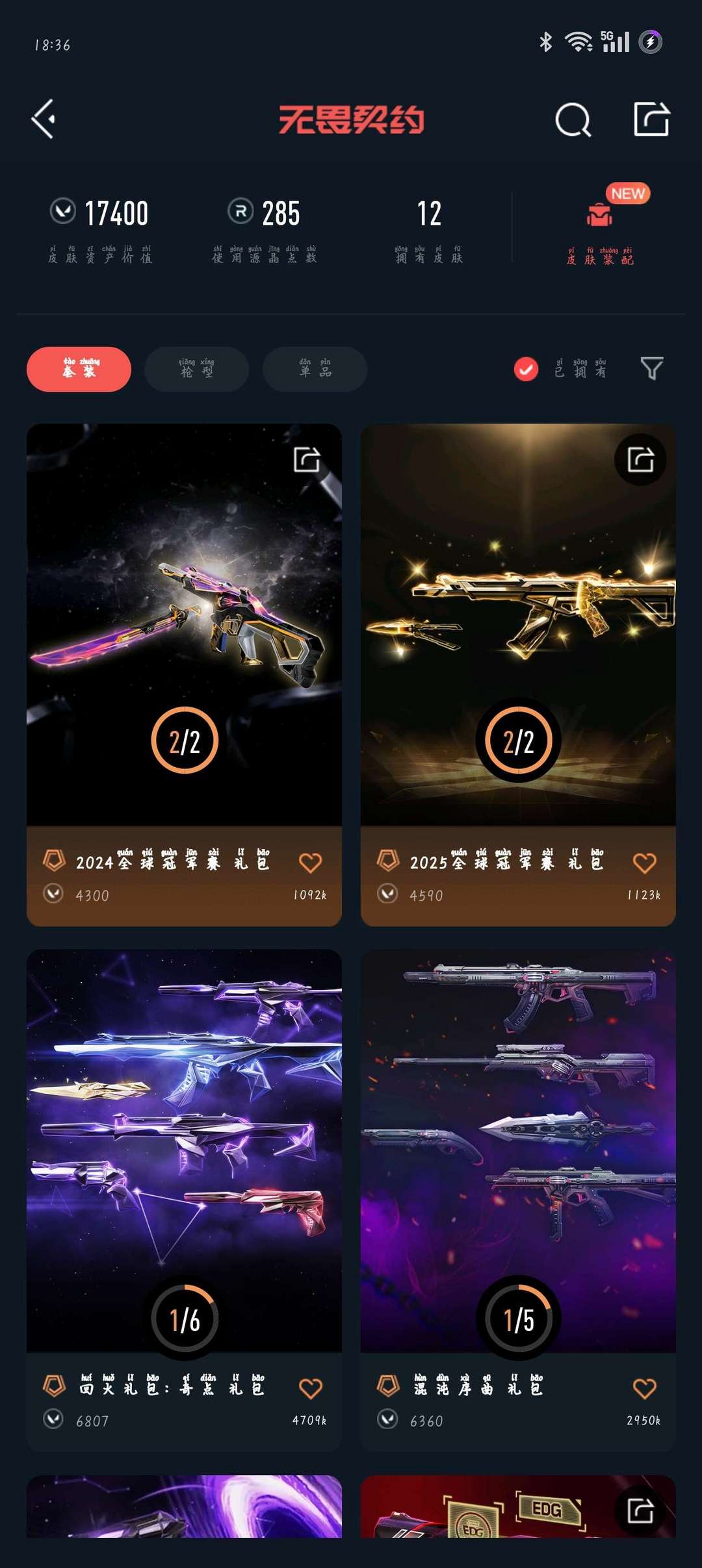
Task: Share the EDG bundle card
Action: tap(640, 1511)
